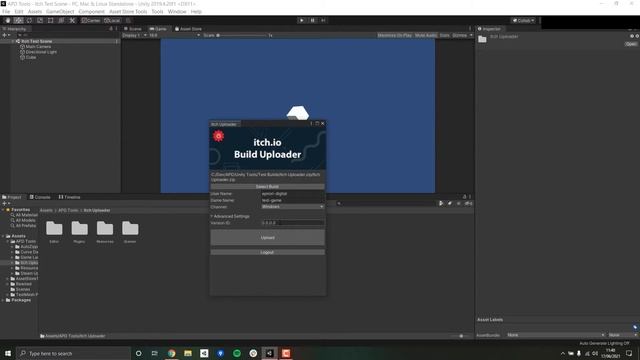Open the Channel dropdown in Itch Uploader

point(293,207)
